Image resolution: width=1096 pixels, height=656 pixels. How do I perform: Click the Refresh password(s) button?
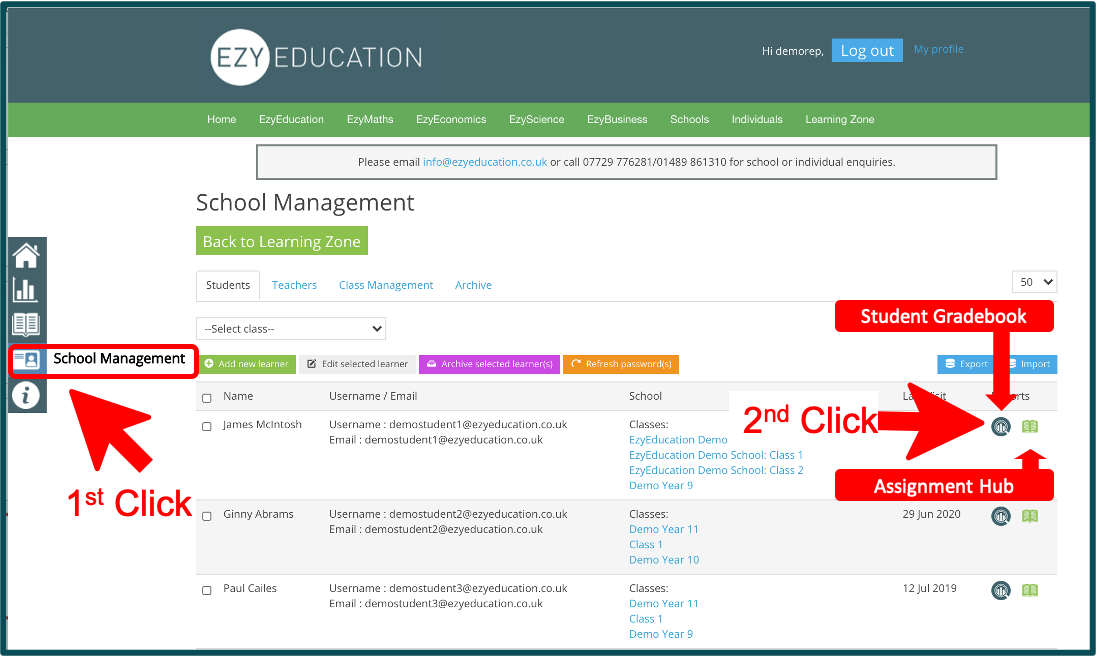pos(621,364)
